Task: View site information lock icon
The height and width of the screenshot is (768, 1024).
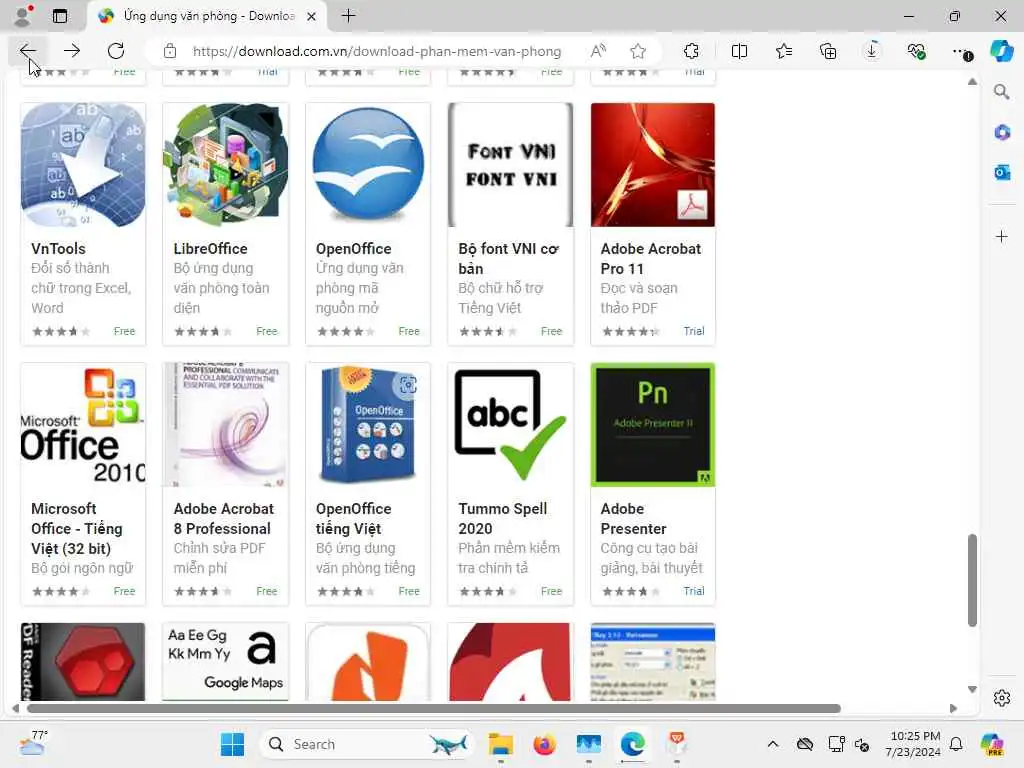Action: (170, 51)
